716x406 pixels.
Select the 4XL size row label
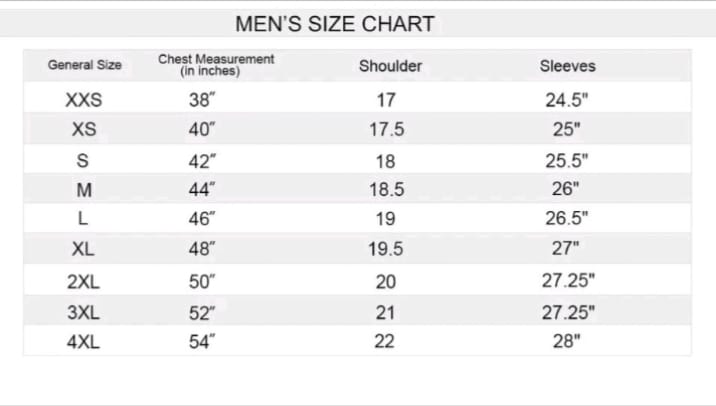(x=84, y=342)
